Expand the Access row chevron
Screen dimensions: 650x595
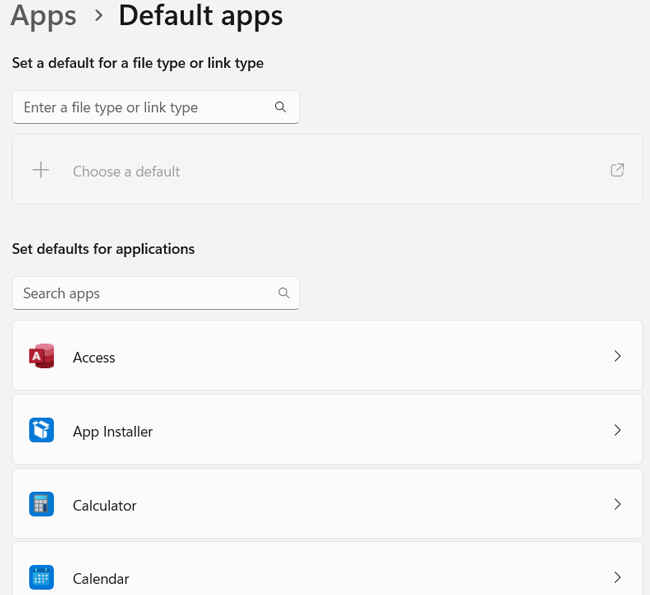tap(617, 356)
